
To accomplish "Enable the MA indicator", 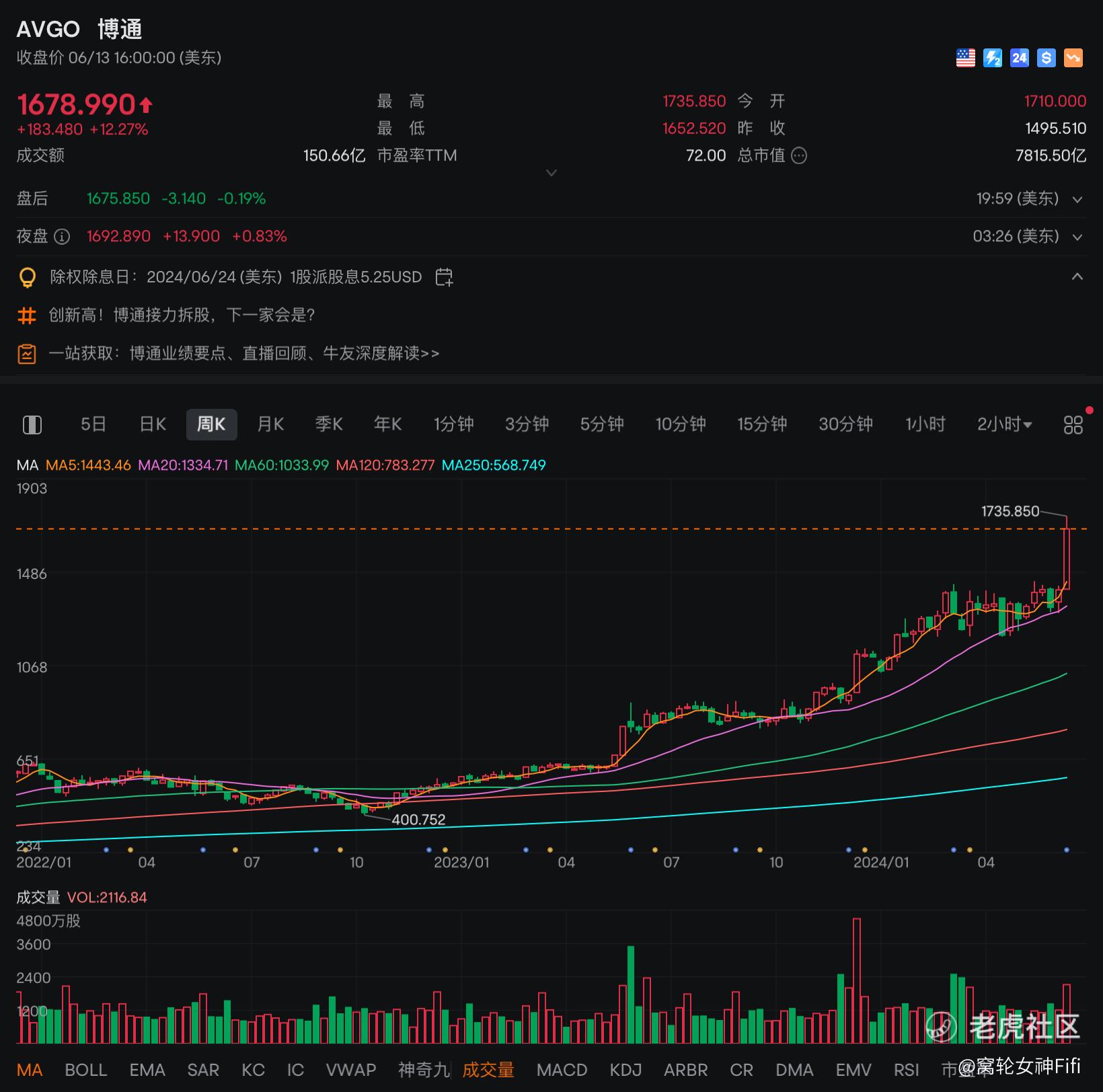I will [x=30, y=1070].
